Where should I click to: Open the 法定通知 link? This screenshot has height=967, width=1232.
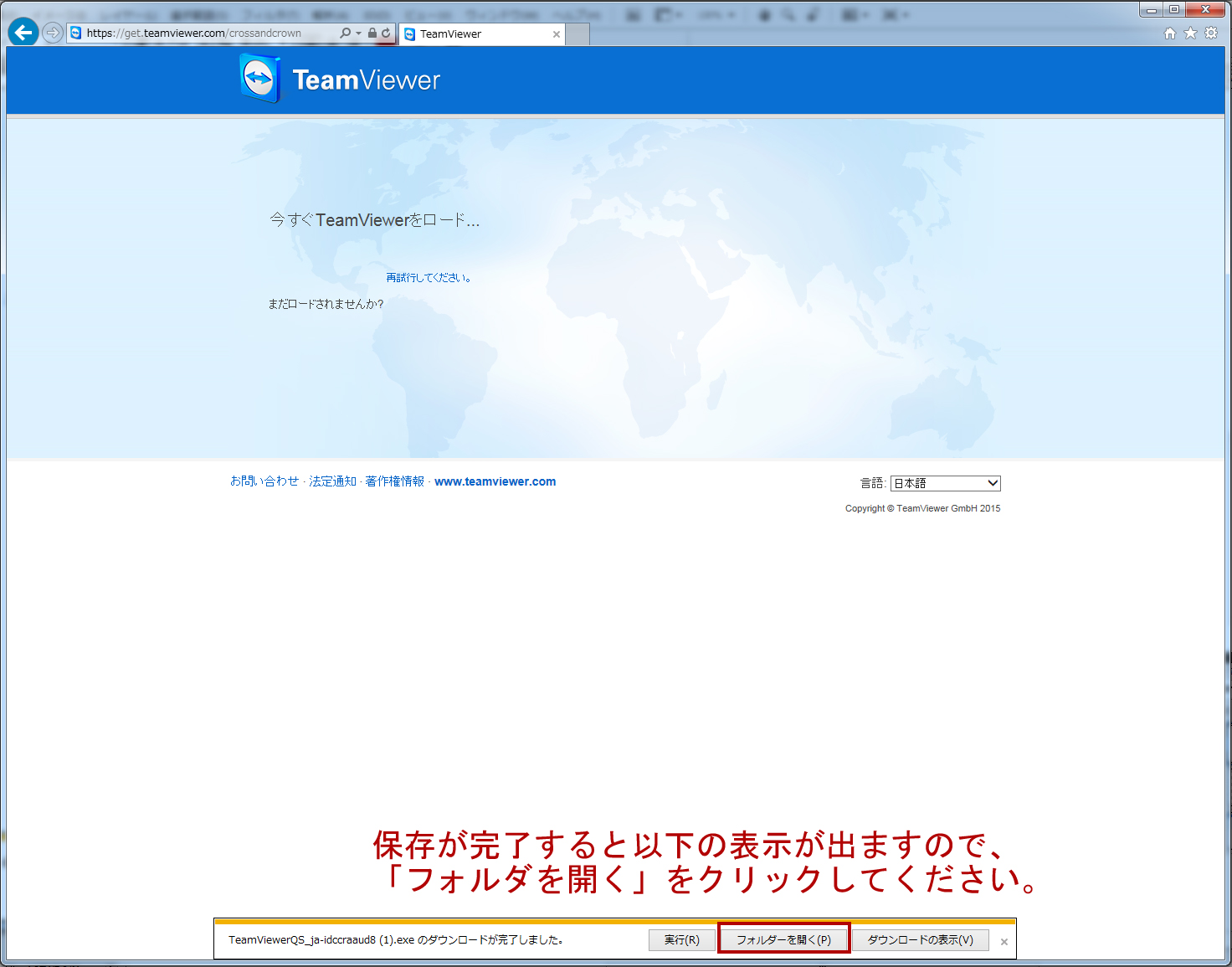[333, 481]
